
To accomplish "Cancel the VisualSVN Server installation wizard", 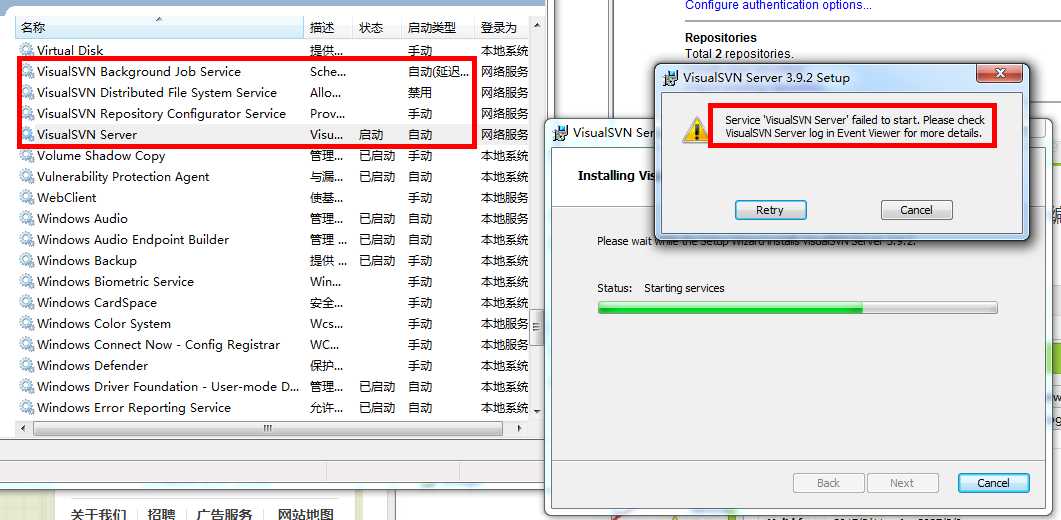I will pyautogui.click(x=993, y=483).
